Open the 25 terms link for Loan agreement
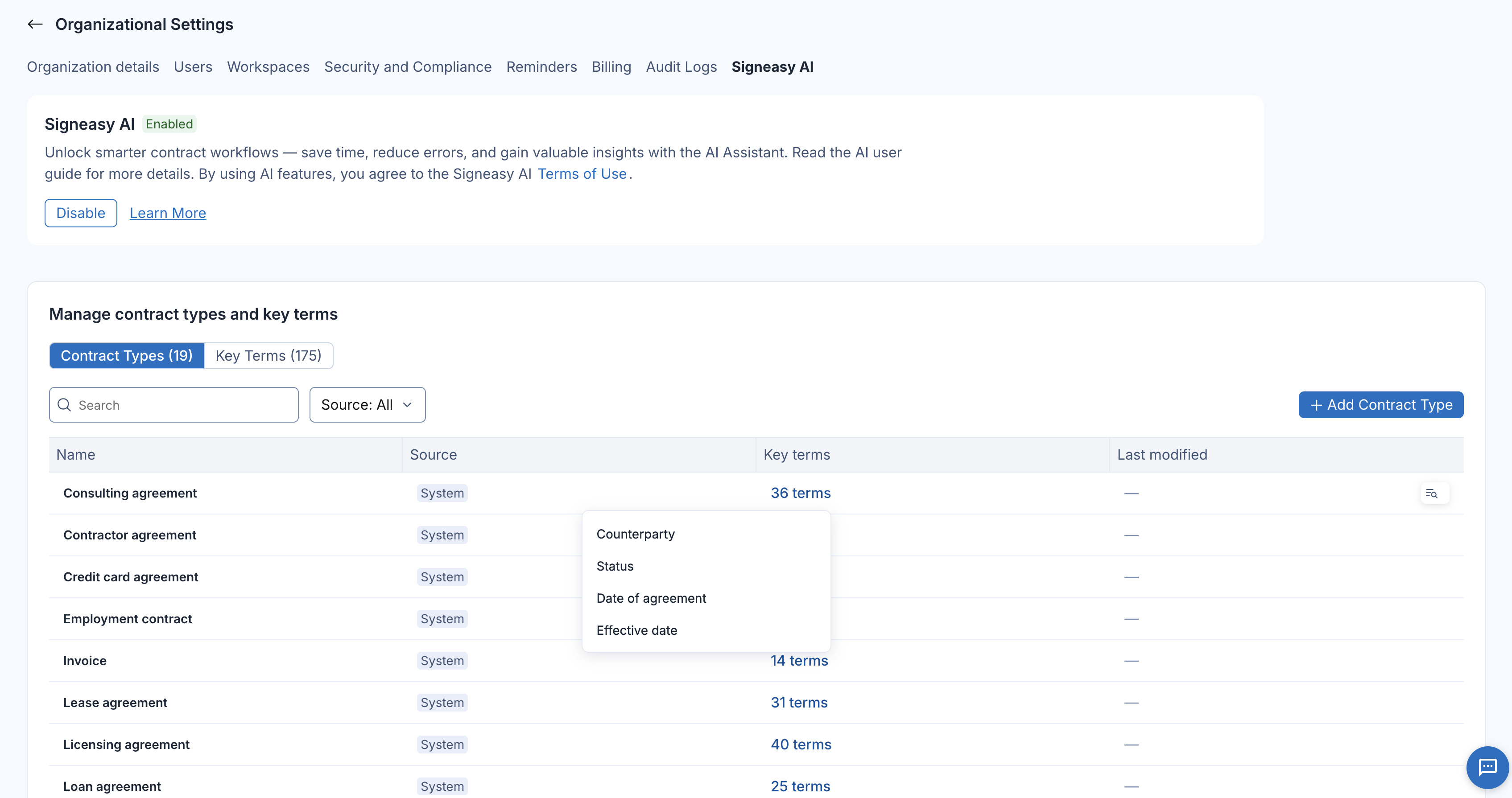The image size is (1512, 798). (801, 786)
